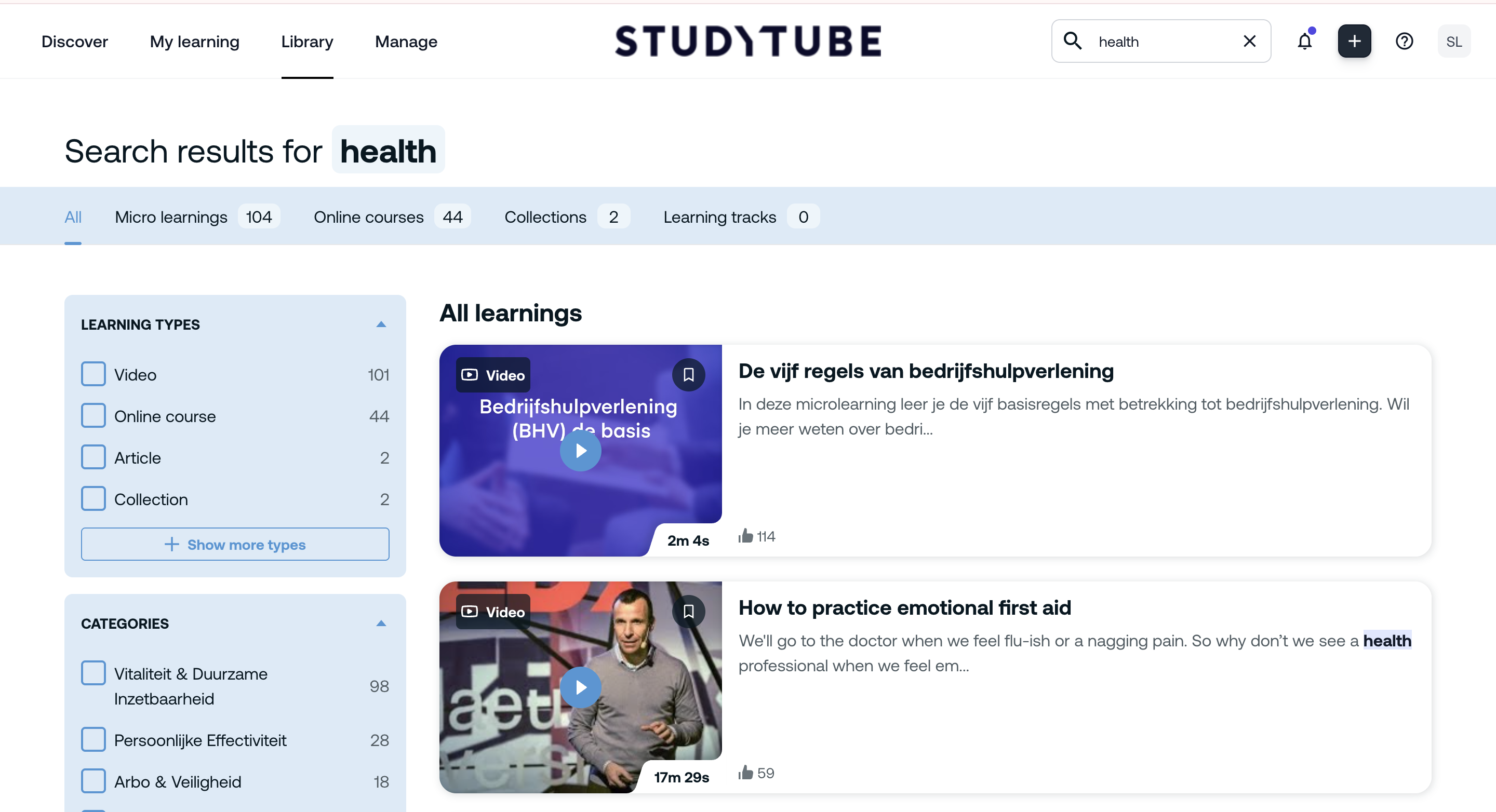This screenshot has height=812, width=1496.
Task: Collapse the Learning Types panel
Action: (381, 324)
